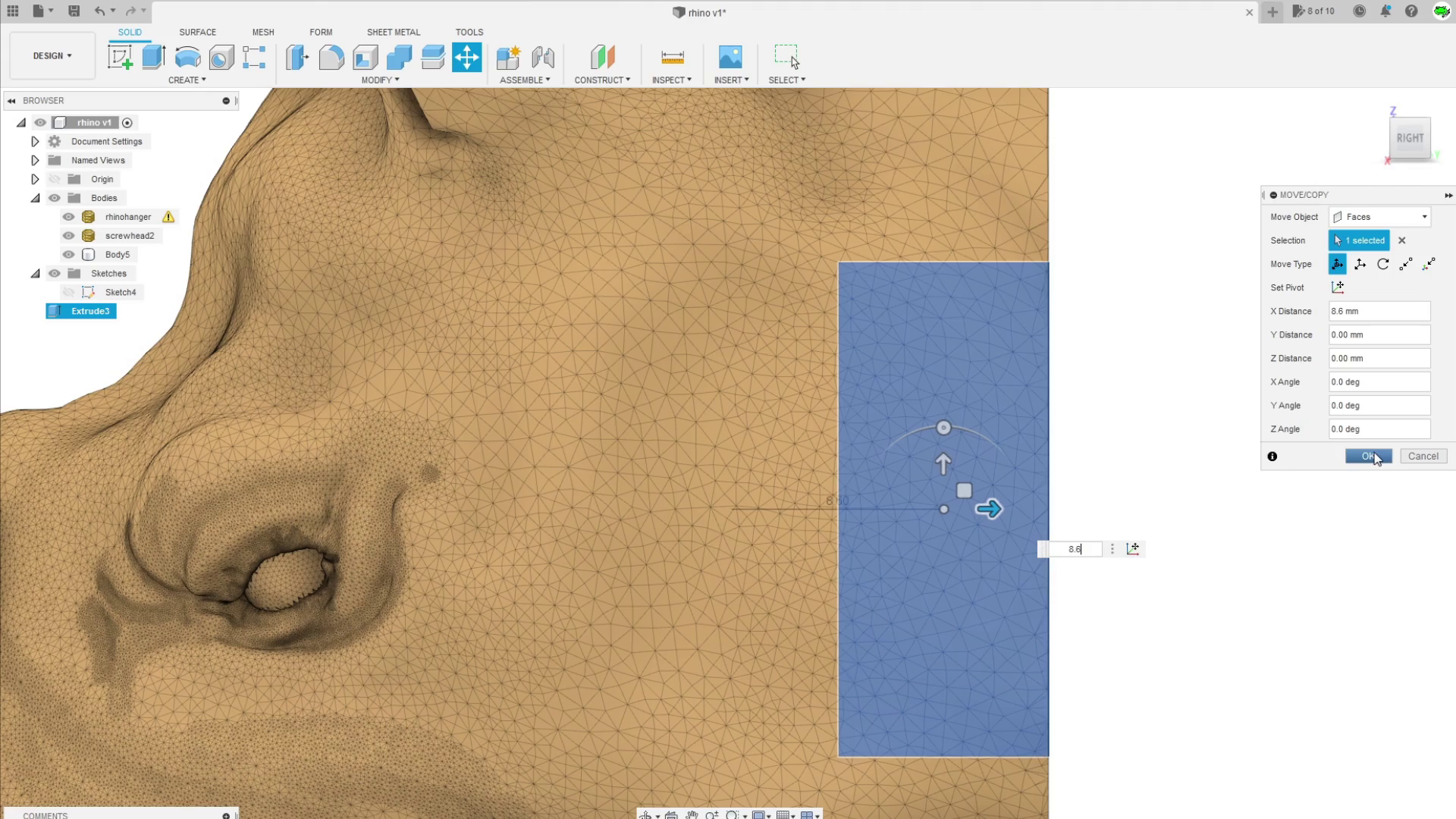Select the Rotate move type
The width and height of the screenshot is (1456, 819).
pyautogui.click(x=1383, y=264)
